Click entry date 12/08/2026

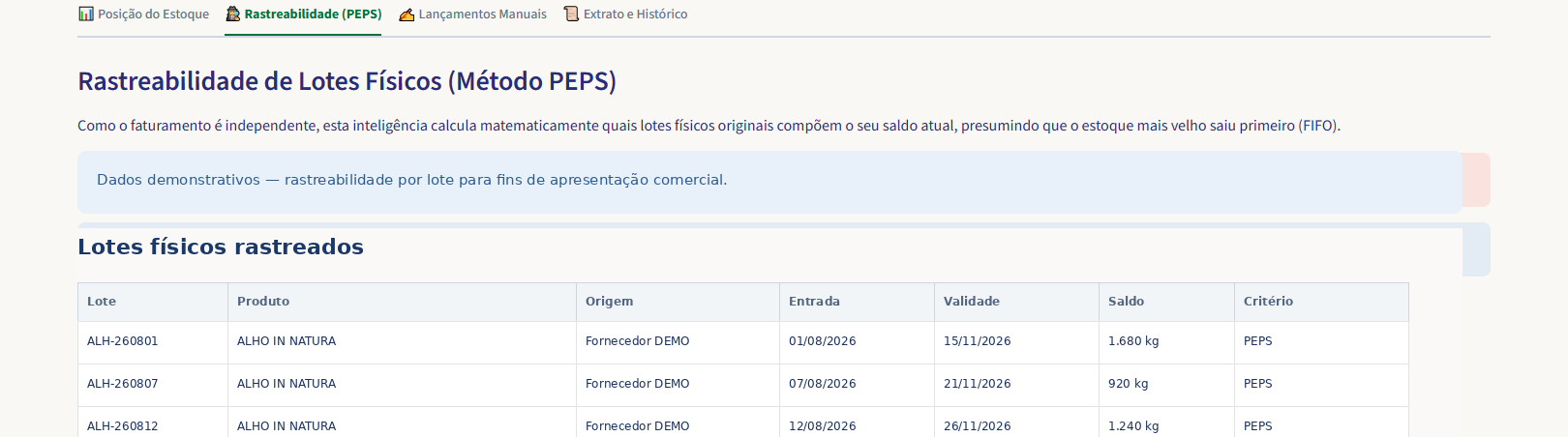tap(823, 426)
